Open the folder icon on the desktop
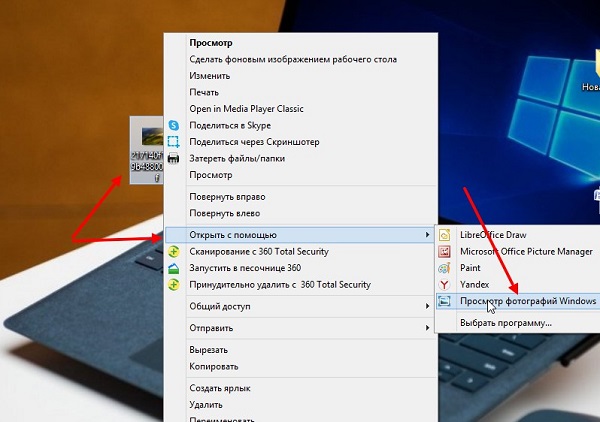This screenshot has height=422, width=600. (597, 66)
